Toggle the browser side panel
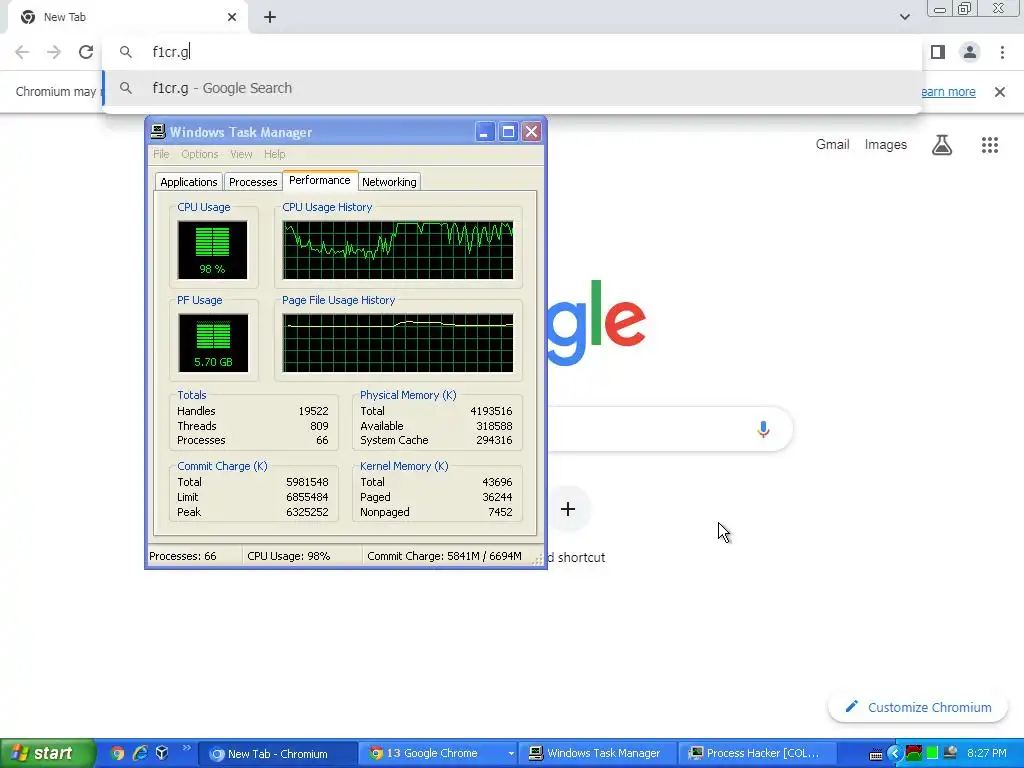The height and width of the screenshot is (768, 1024). tap(938, 52)
